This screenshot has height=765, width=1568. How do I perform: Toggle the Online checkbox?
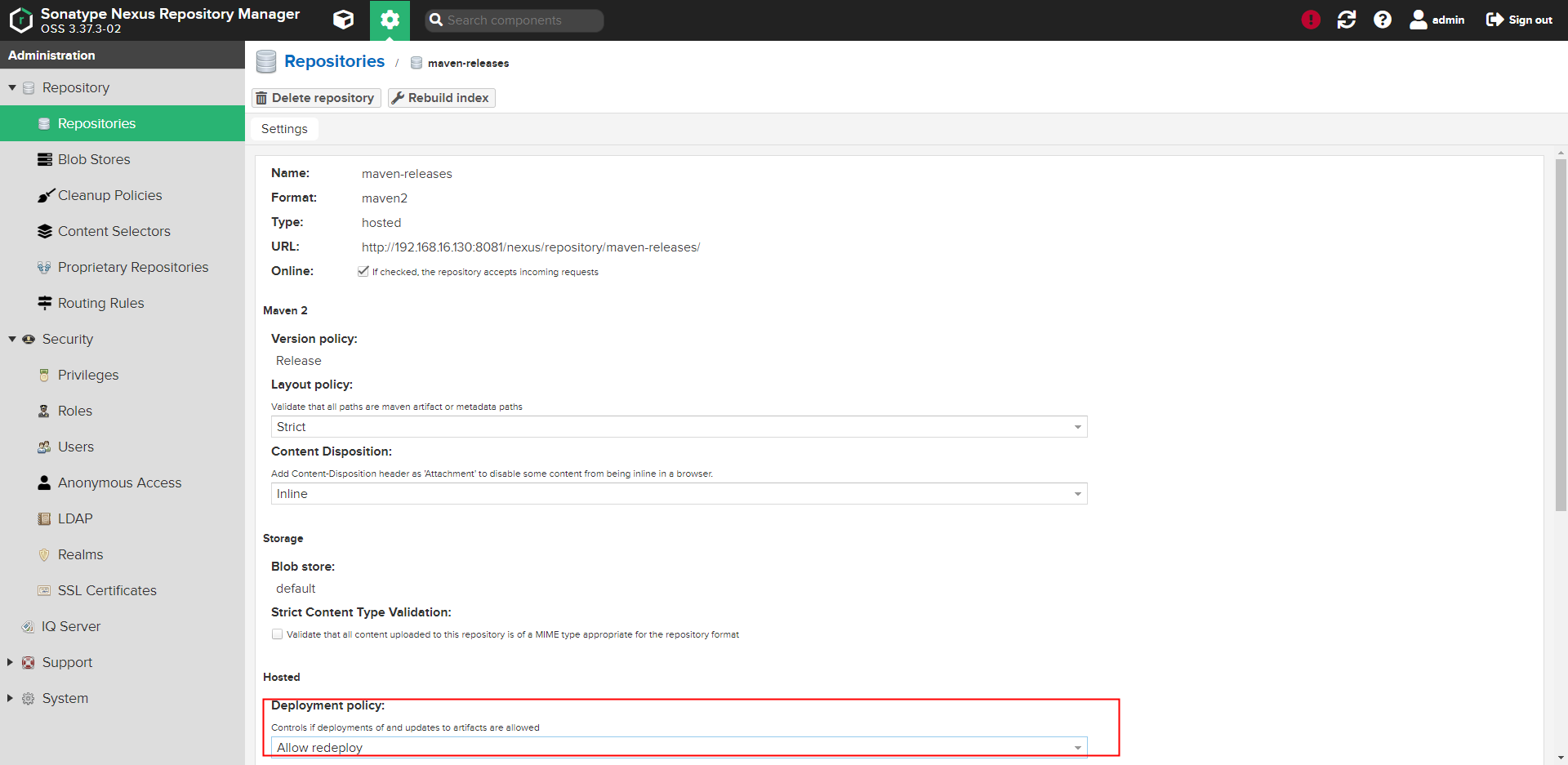[363, 271]
